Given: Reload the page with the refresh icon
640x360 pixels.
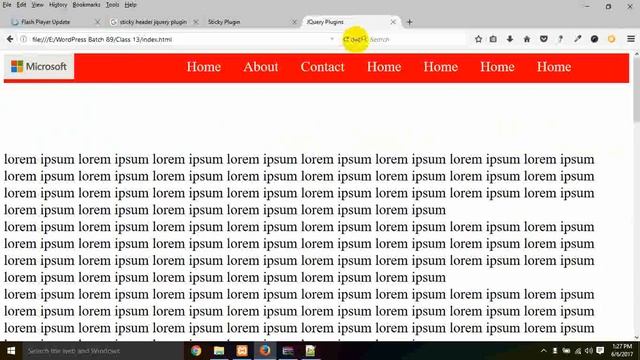Looking at the screenshot, I should (346, 40).
